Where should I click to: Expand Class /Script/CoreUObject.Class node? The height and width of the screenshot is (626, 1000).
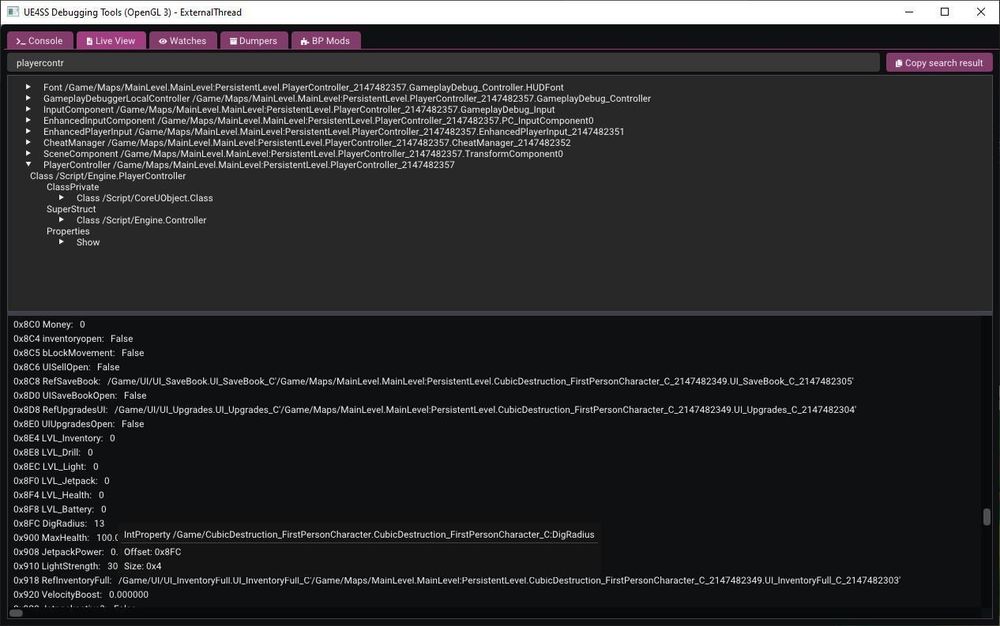(61, 198)
